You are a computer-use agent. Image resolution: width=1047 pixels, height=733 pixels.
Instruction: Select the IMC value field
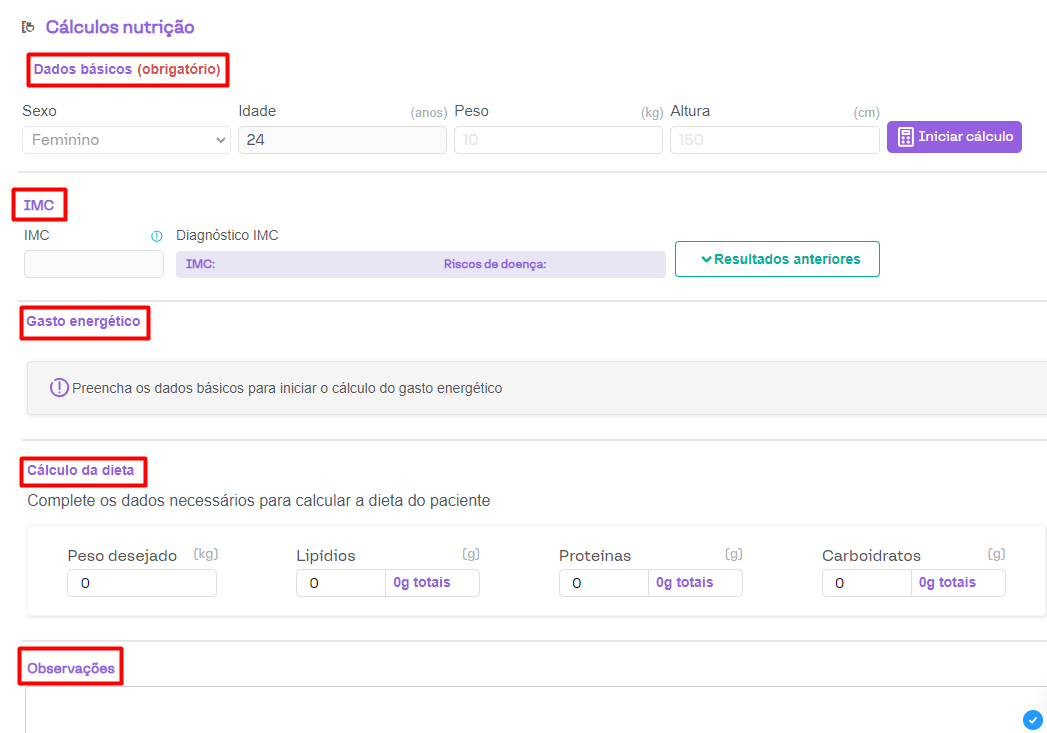94,264
